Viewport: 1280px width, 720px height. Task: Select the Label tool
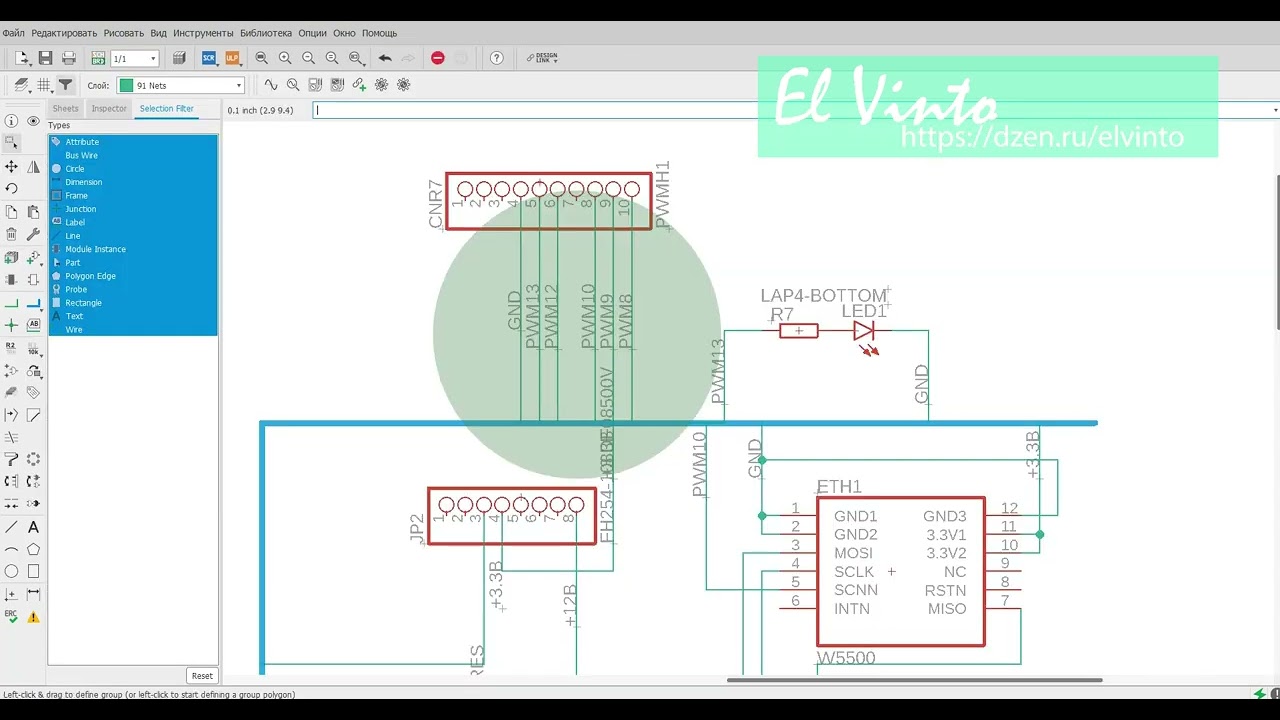33,325
